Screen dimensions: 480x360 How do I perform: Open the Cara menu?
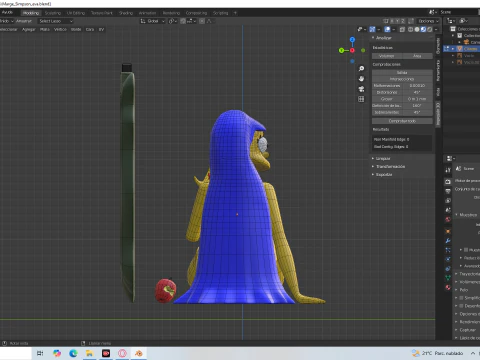90,29
